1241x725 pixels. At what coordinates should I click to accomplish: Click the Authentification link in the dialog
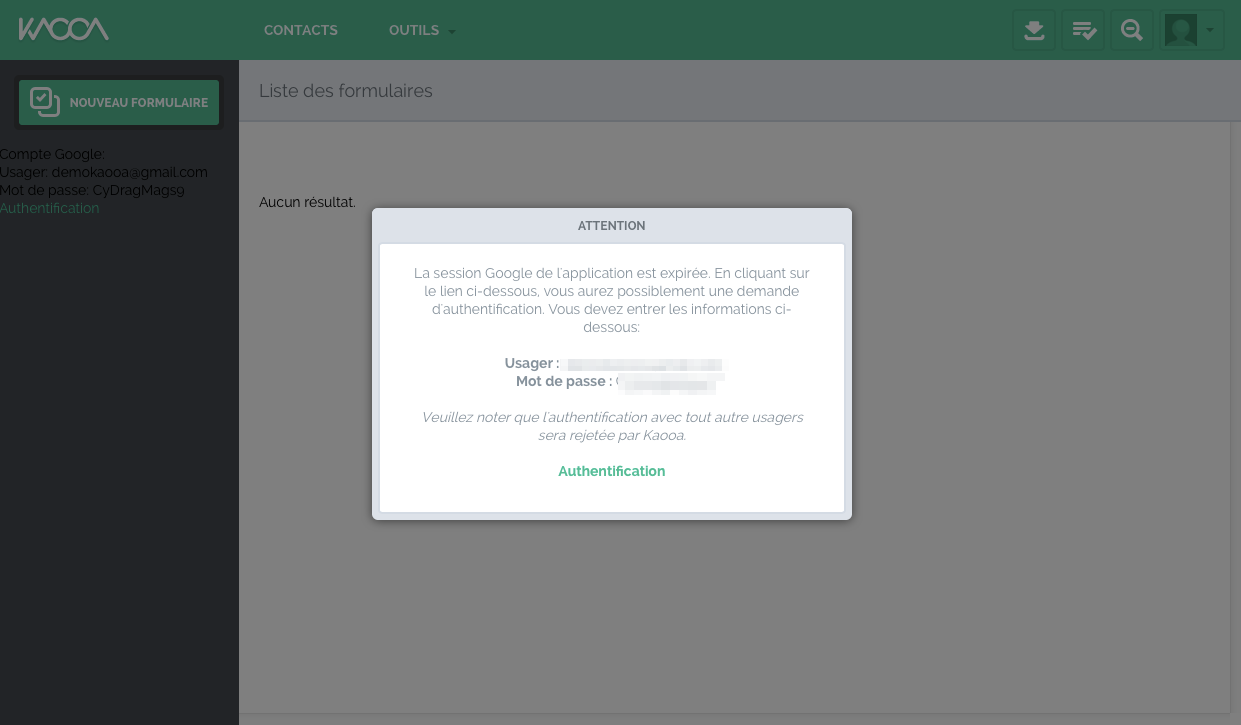coord(612,471)
